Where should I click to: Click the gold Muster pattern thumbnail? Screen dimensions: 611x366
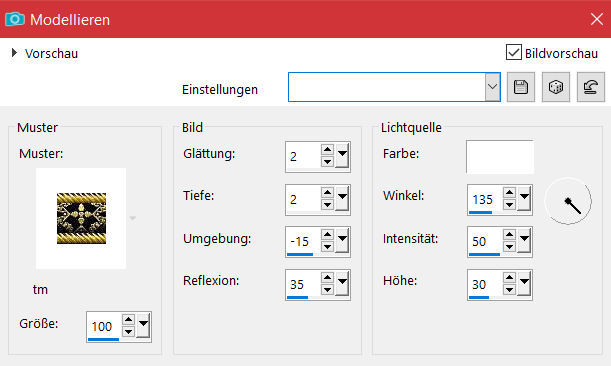tap(81, 219)
